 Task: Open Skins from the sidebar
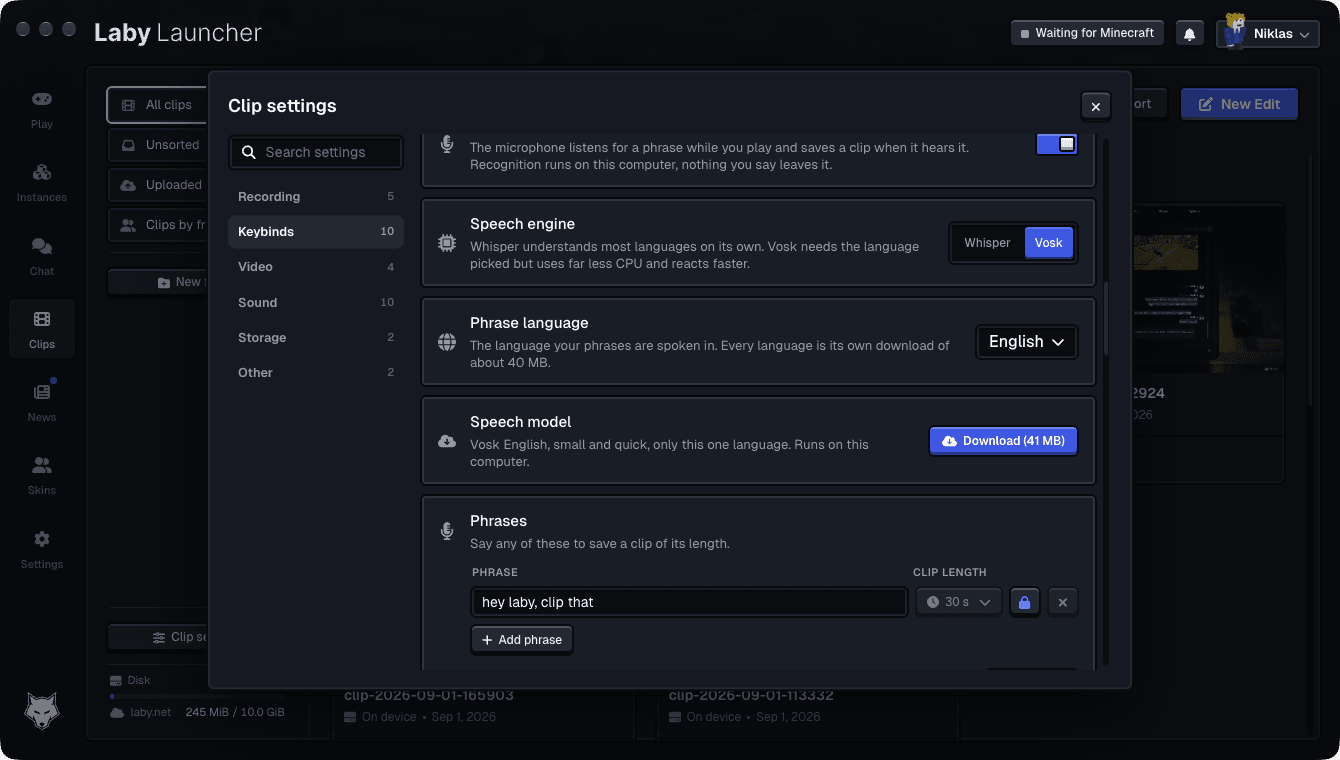point(42,476)
